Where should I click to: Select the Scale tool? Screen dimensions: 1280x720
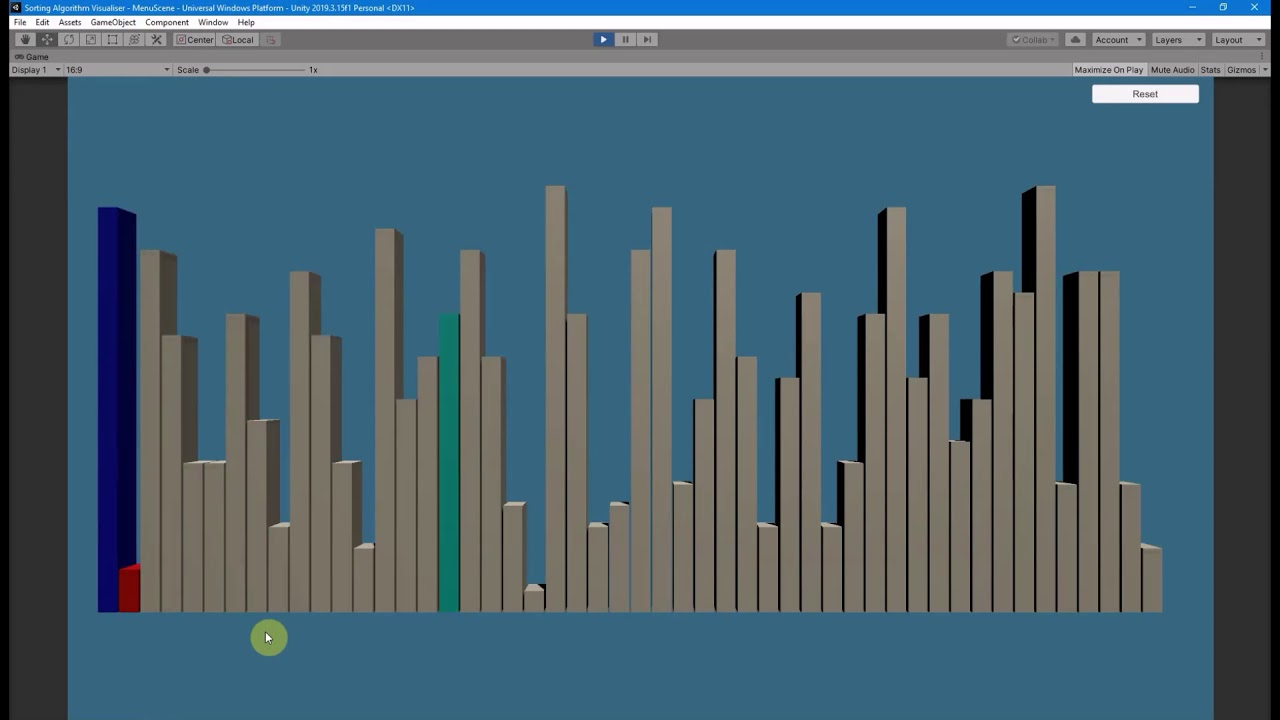pyautogui.click(x=91, y=40)
